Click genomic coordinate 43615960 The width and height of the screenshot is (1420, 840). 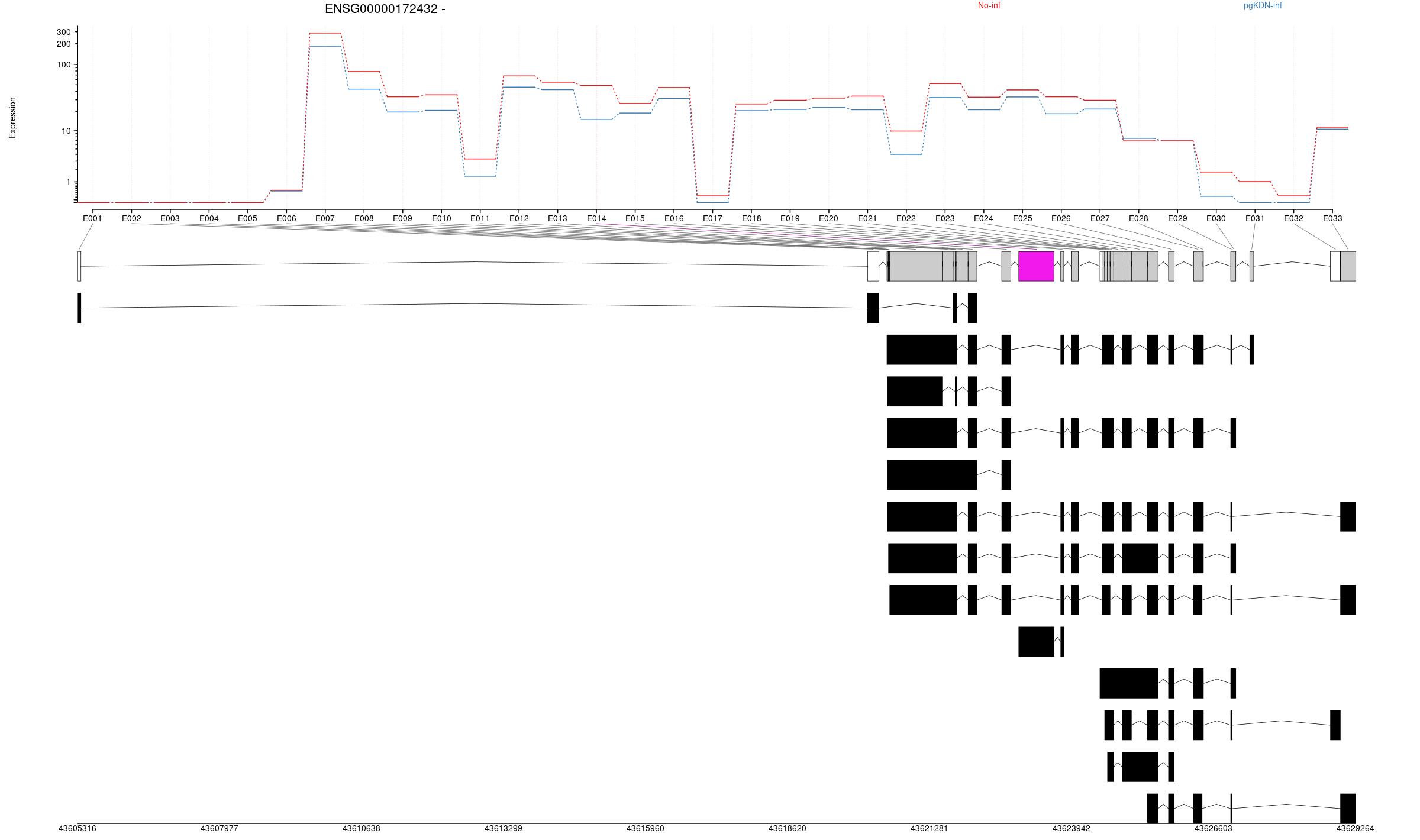[646, 828]
